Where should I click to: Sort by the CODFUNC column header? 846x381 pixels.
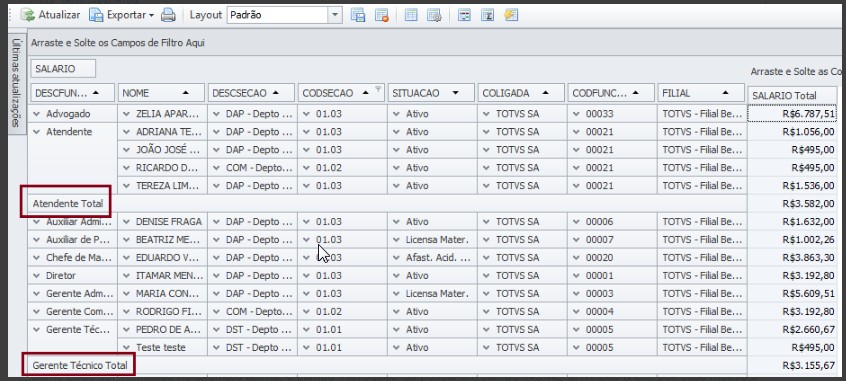(x=611, y=93)
